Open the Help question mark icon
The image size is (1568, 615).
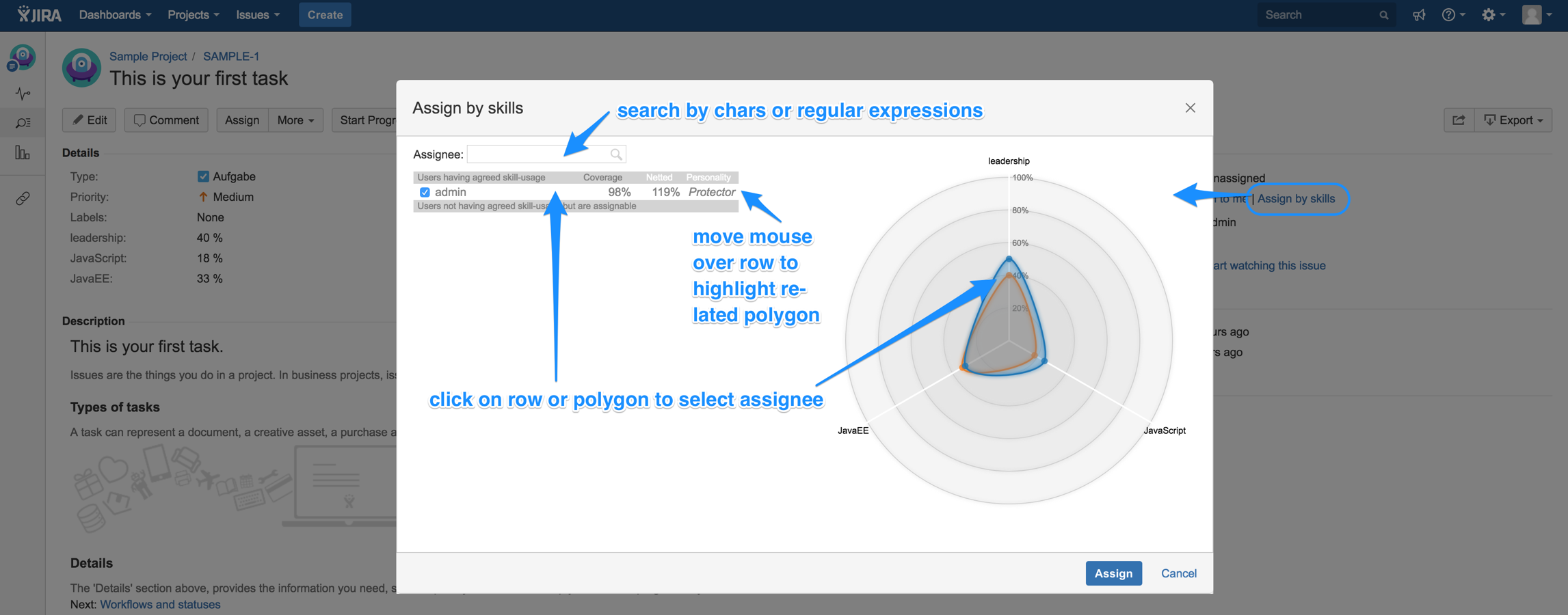coord(1450,14)
